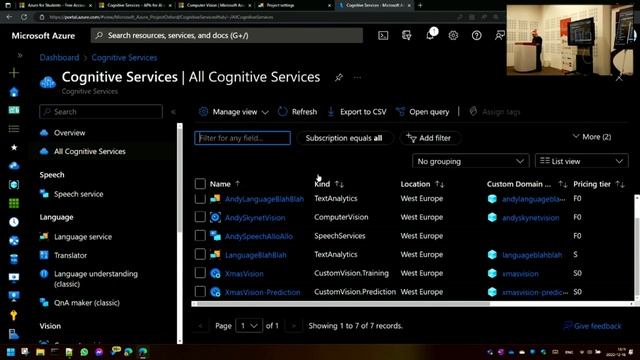Screen dimensions: 640x360
Task: Open the XmasVision-Prediction resource link
Action: (x=262, y=292)
